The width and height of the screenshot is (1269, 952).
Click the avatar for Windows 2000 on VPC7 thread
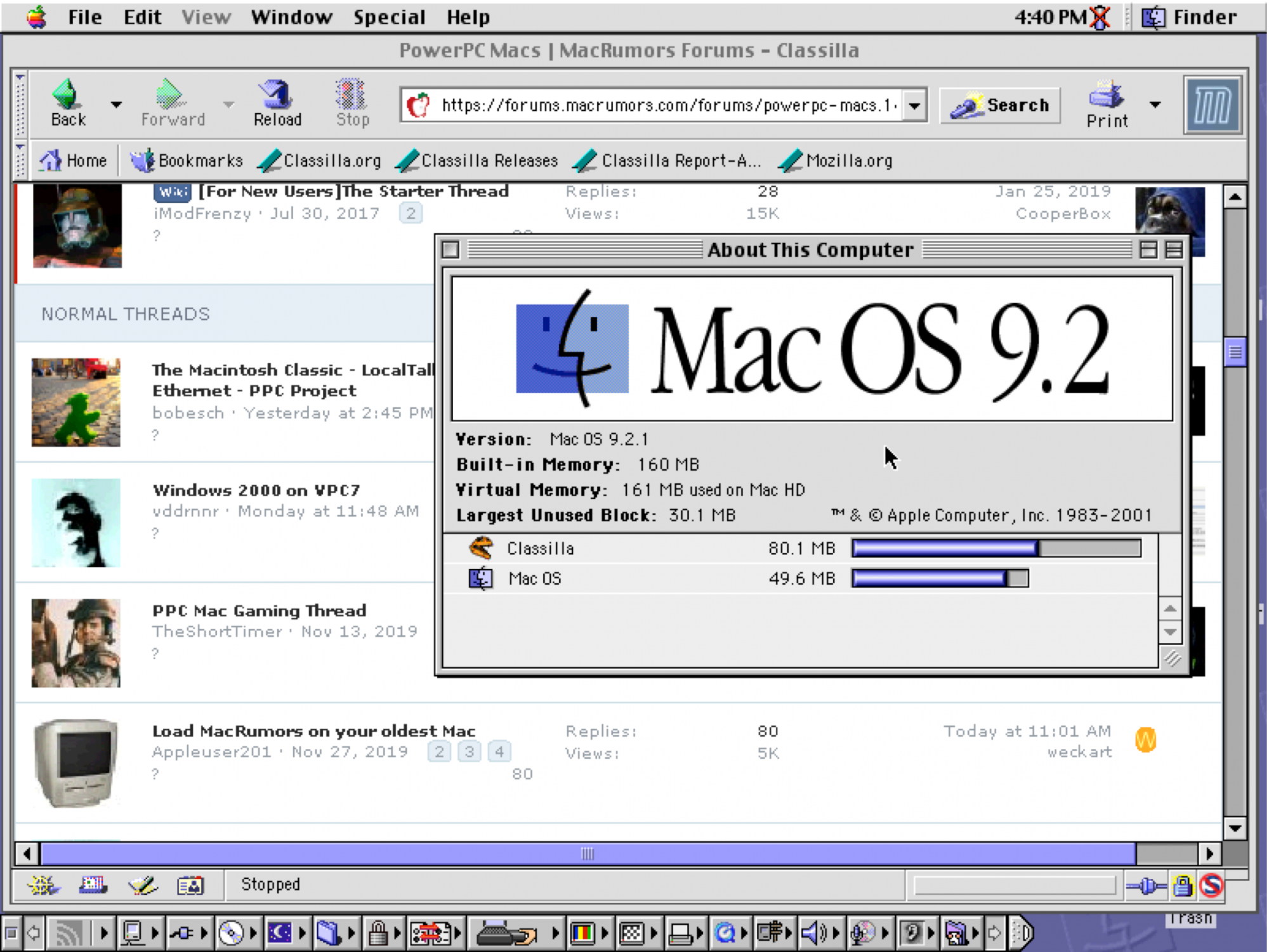76,523
